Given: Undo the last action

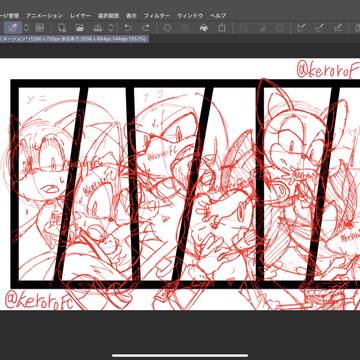Looking at the screenshot, I should pos(127,28).
